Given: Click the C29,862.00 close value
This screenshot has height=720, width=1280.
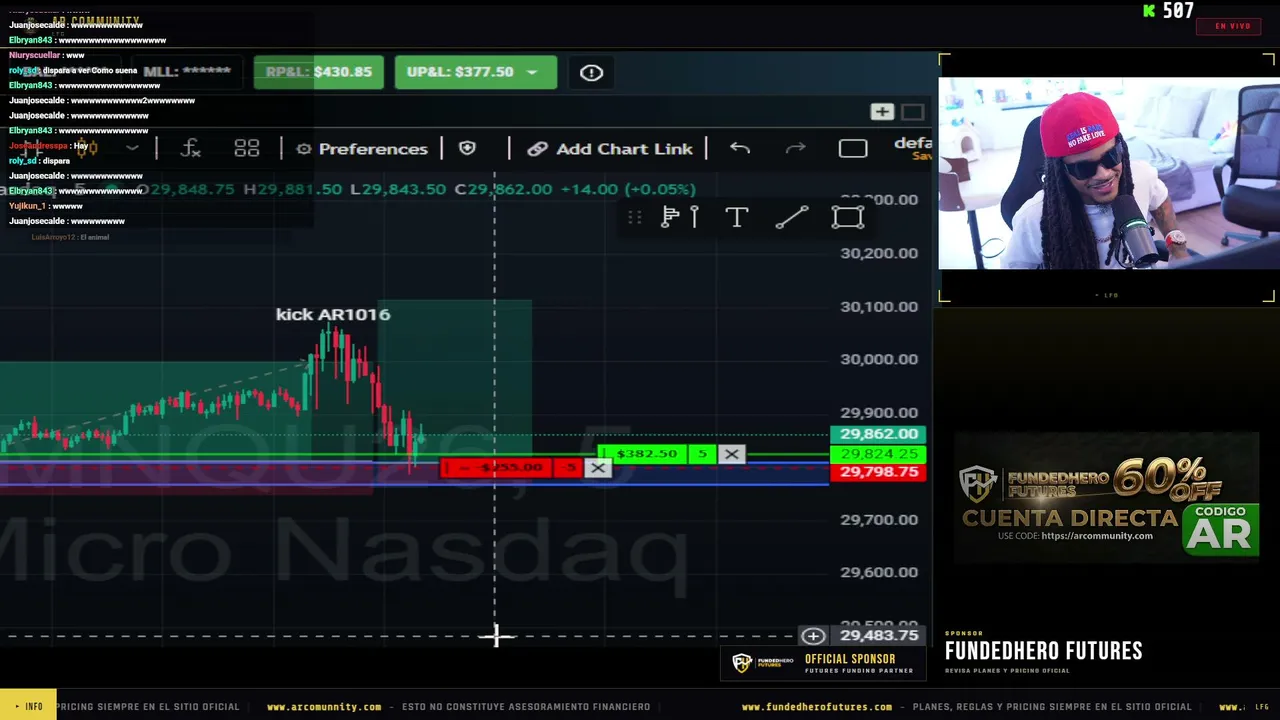Looking at the screenshot, I should pos(503,189).
